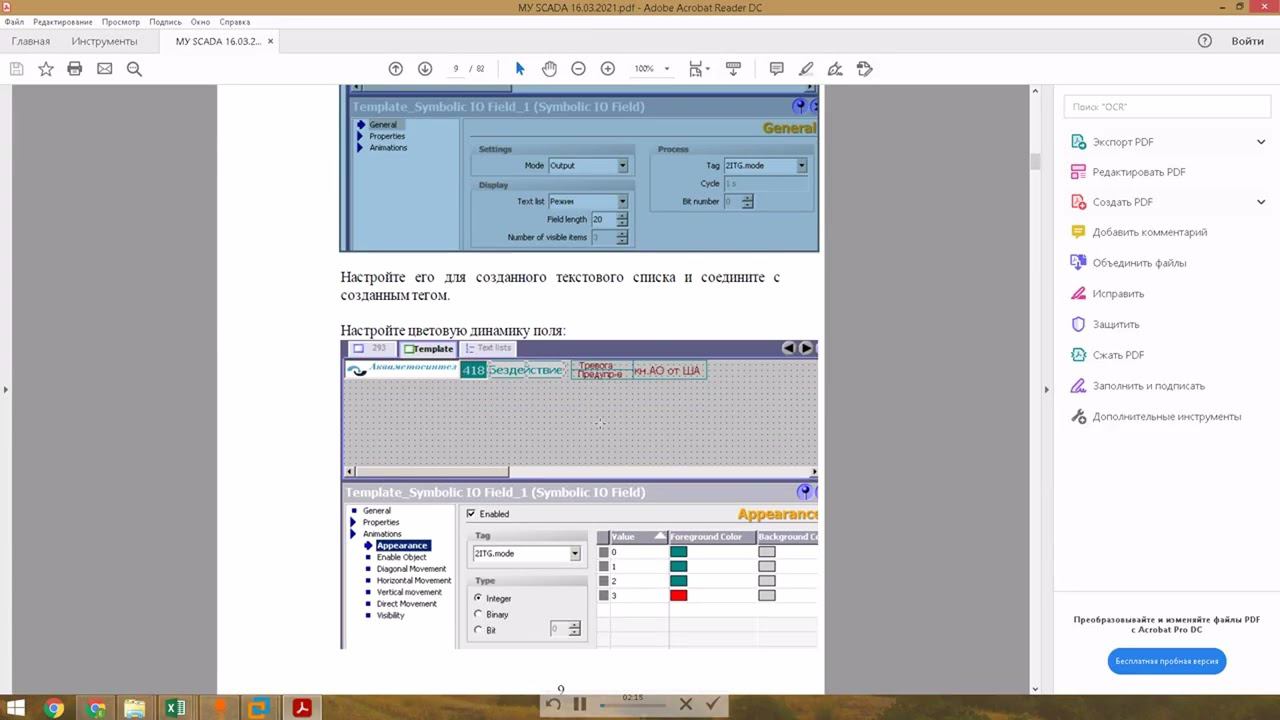Select the Highlight text pen tool
Viewport: 1280px width, 720px height.
(x=806, y=69)
